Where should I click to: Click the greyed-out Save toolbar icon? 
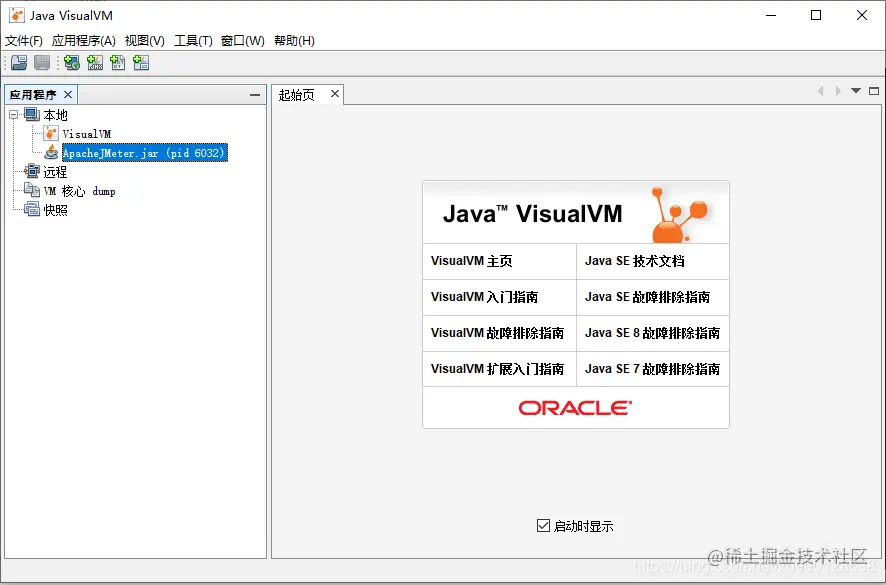pyautogui.click(x=42, y=63)
